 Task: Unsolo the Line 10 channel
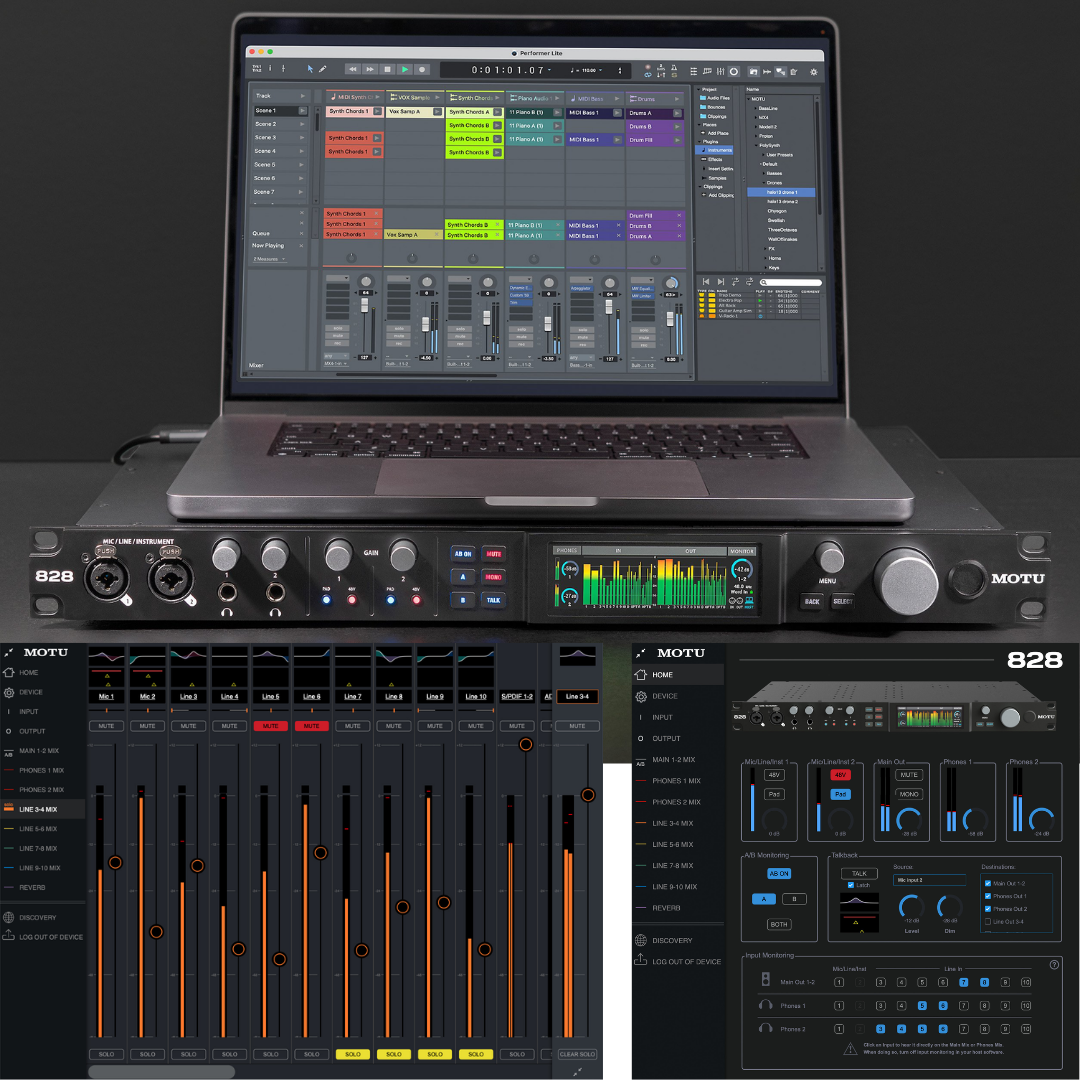(476, 1054)
